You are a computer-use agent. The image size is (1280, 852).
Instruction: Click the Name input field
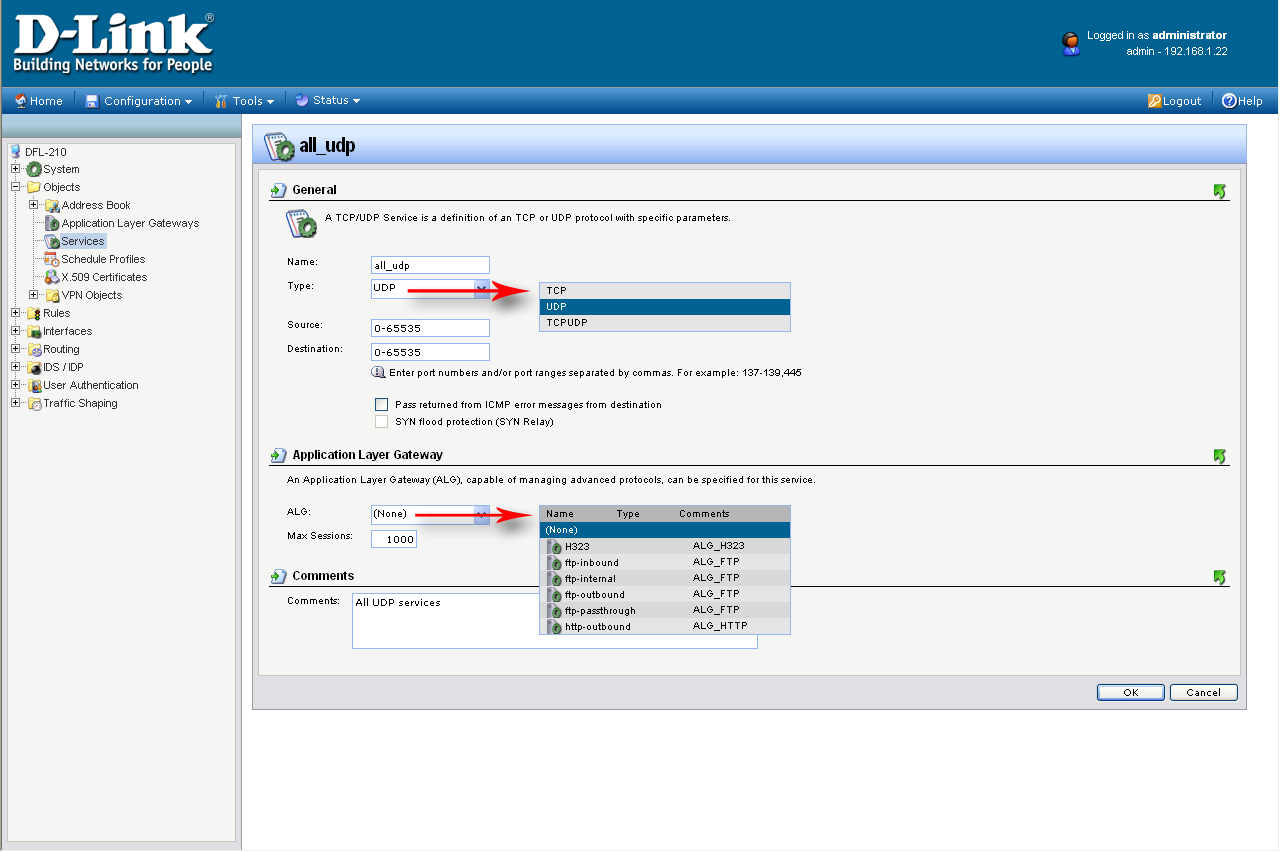431,265
